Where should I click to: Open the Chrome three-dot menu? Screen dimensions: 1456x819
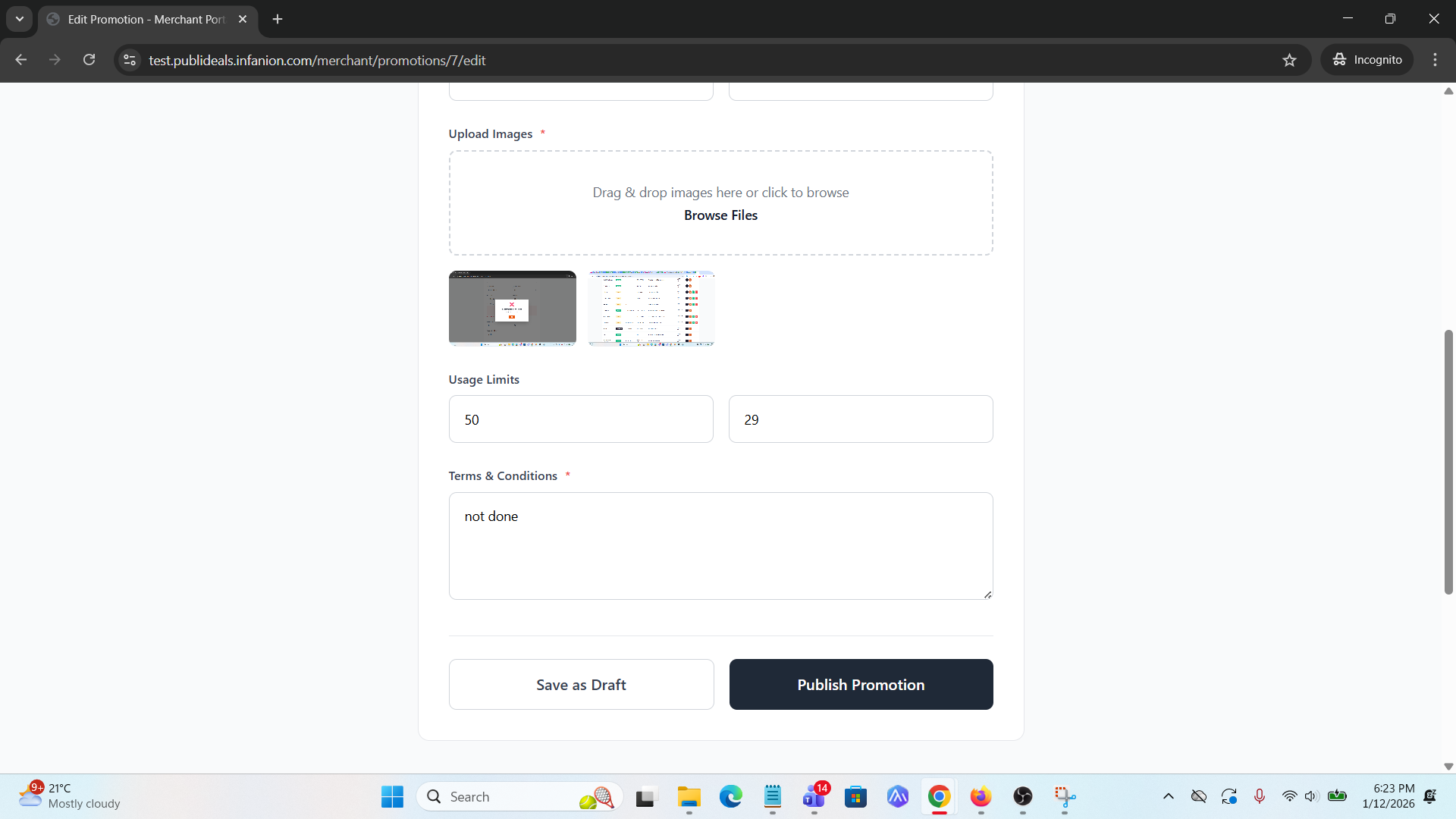(x=1435, y=60)
